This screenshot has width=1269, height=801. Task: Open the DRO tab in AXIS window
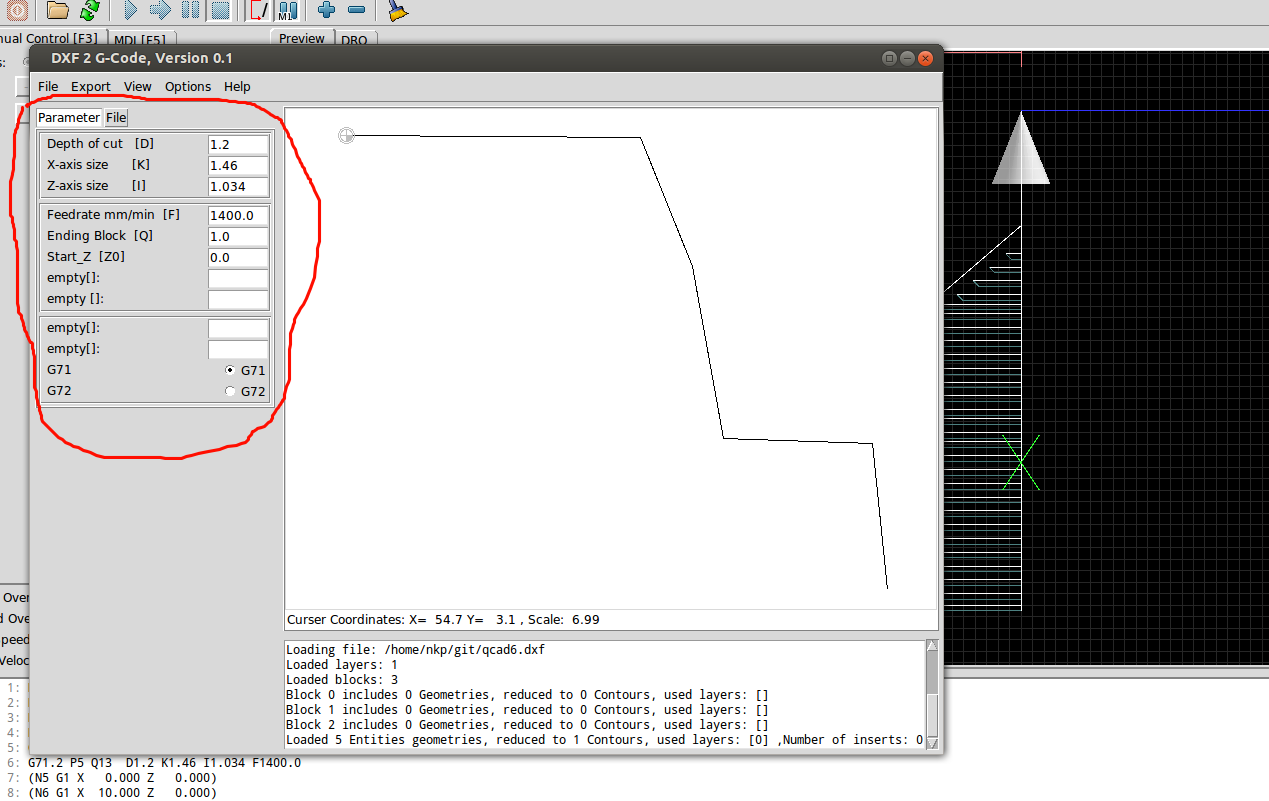coord(354,40)
